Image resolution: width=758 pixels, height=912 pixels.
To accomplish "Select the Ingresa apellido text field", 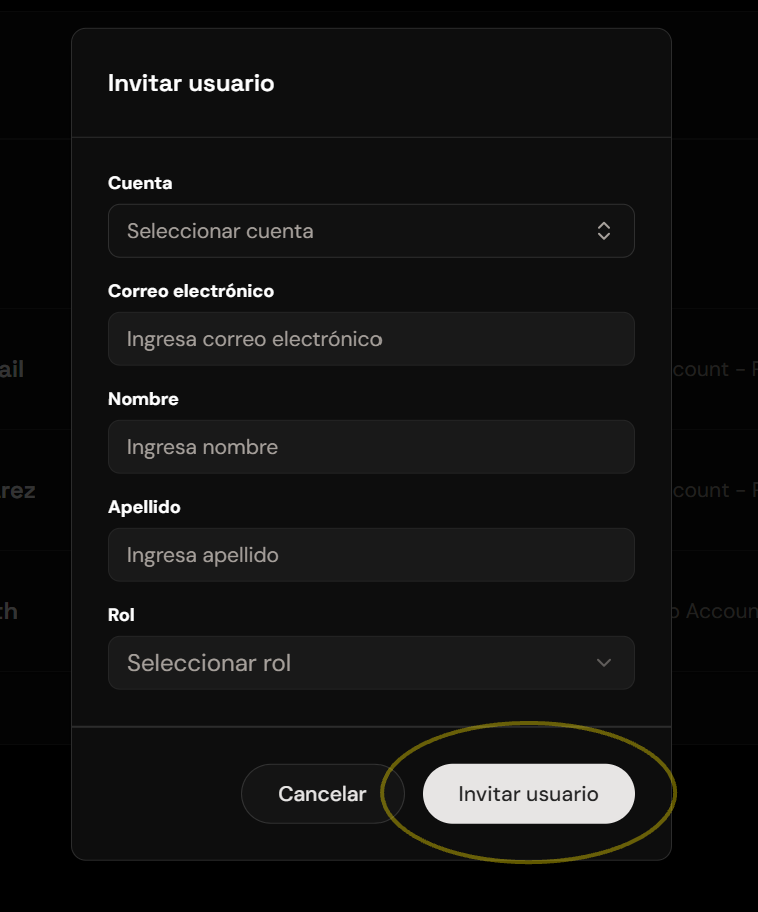I will click(x=371, y=555).
